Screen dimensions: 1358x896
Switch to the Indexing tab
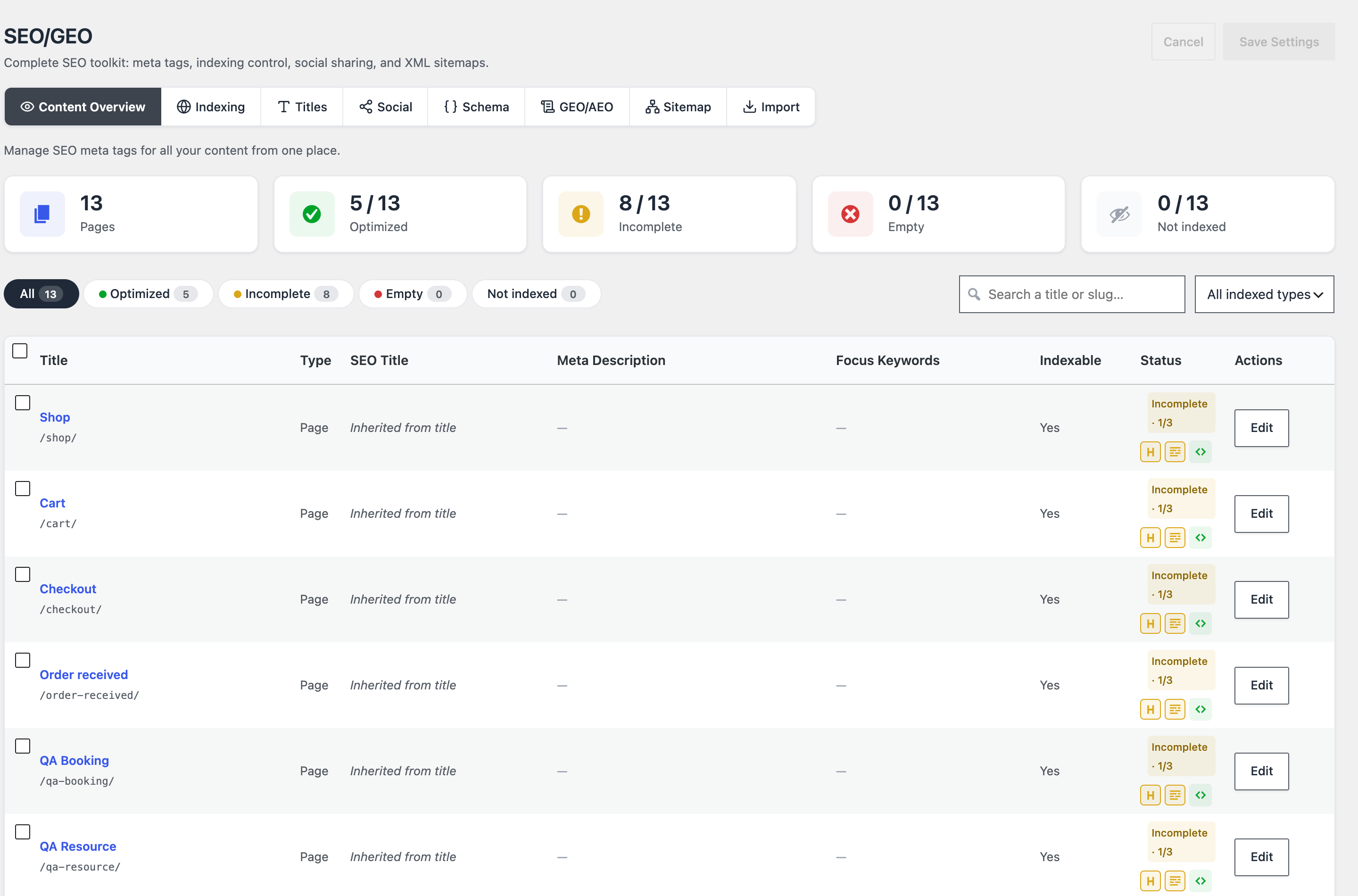[211, 107]
